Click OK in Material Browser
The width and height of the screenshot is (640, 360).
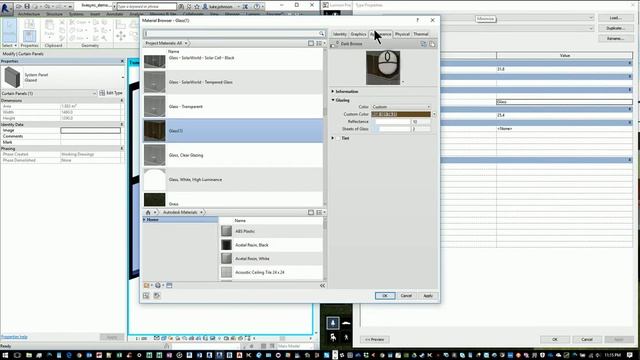[385, 296]
